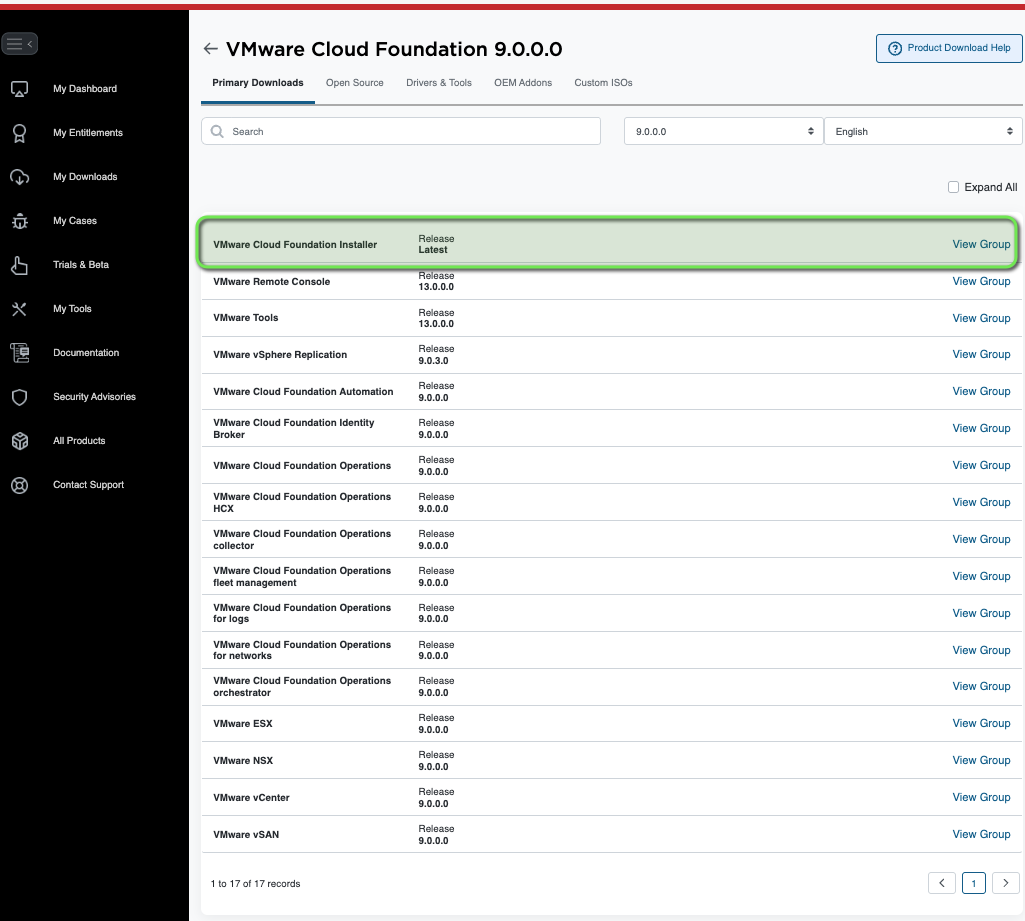
Task: Go back using the arrow beside title
Action: 210,48
